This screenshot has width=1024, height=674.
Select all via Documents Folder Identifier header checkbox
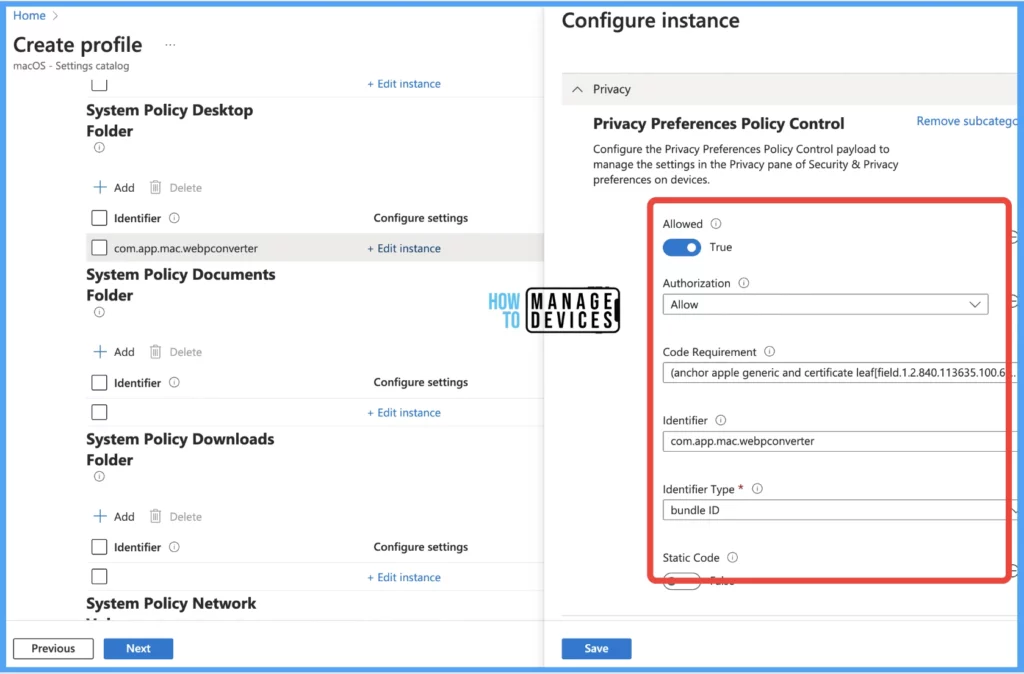[x=99, y=383]
